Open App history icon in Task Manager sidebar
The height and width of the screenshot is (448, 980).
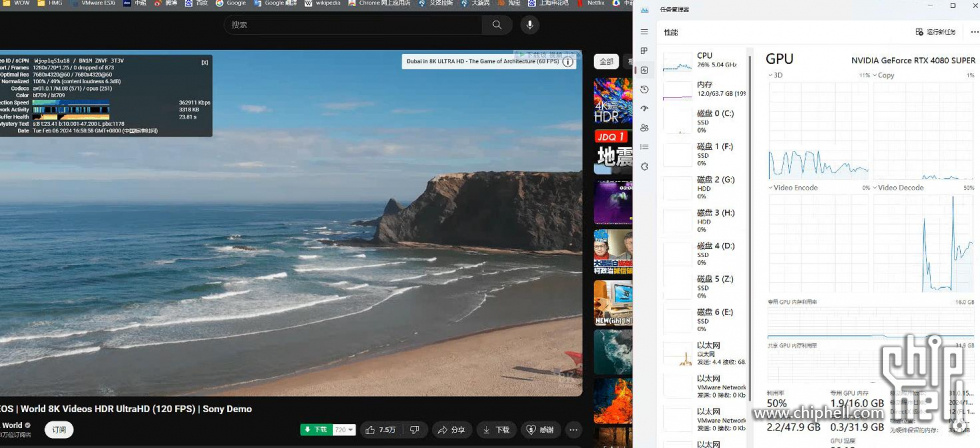644,89
